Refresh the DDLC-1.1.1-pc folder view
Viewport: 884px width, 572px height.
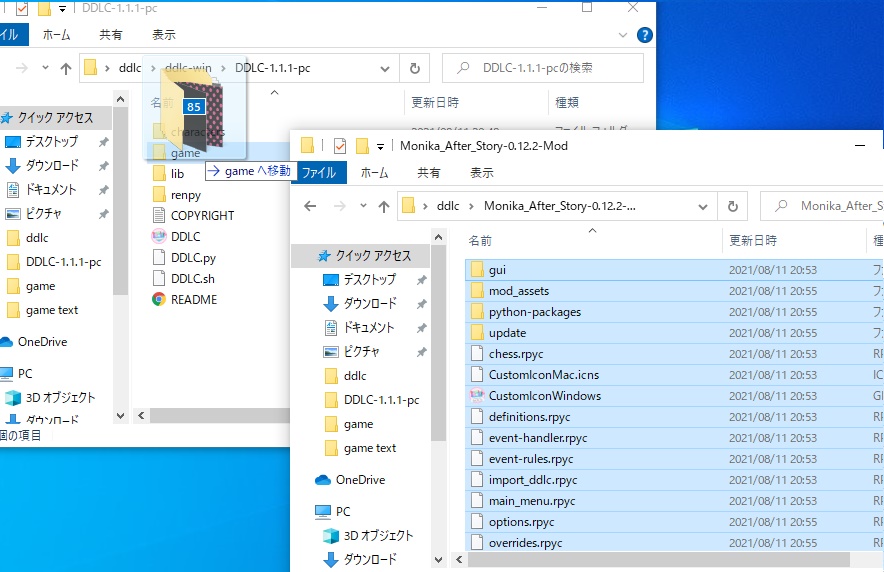[x=414, y=68]
